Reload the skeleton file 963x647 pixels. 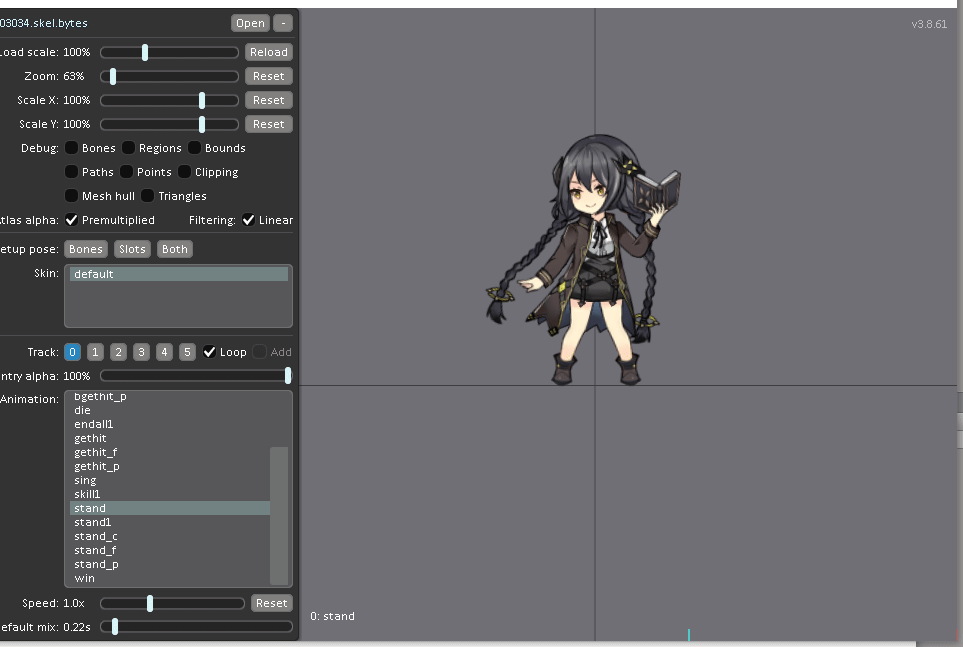(268, 52)
